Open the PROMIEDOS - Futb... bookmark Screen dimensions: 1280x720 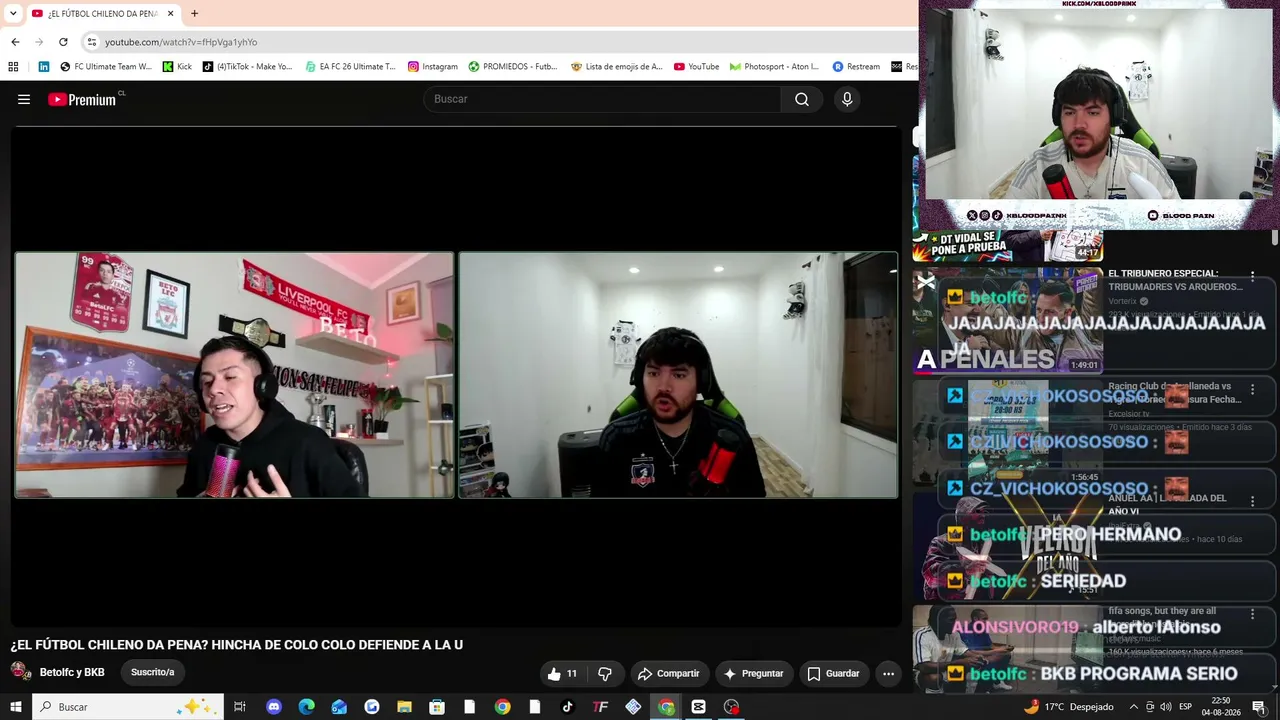(513, 67)
